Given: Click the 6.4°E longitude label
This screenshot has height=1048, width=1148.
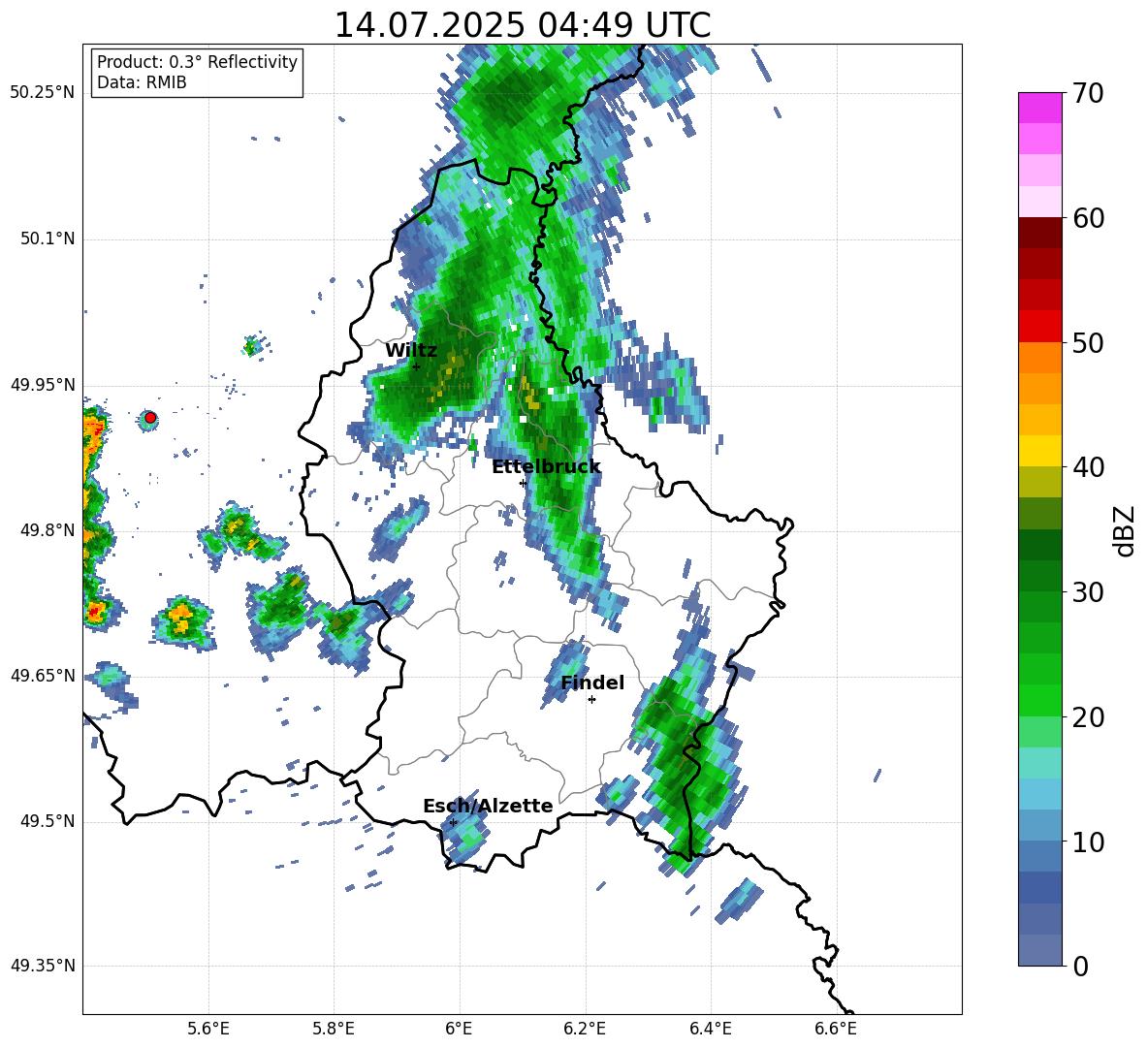Looking at the screenshot, I should click(x=710, y=1029).
